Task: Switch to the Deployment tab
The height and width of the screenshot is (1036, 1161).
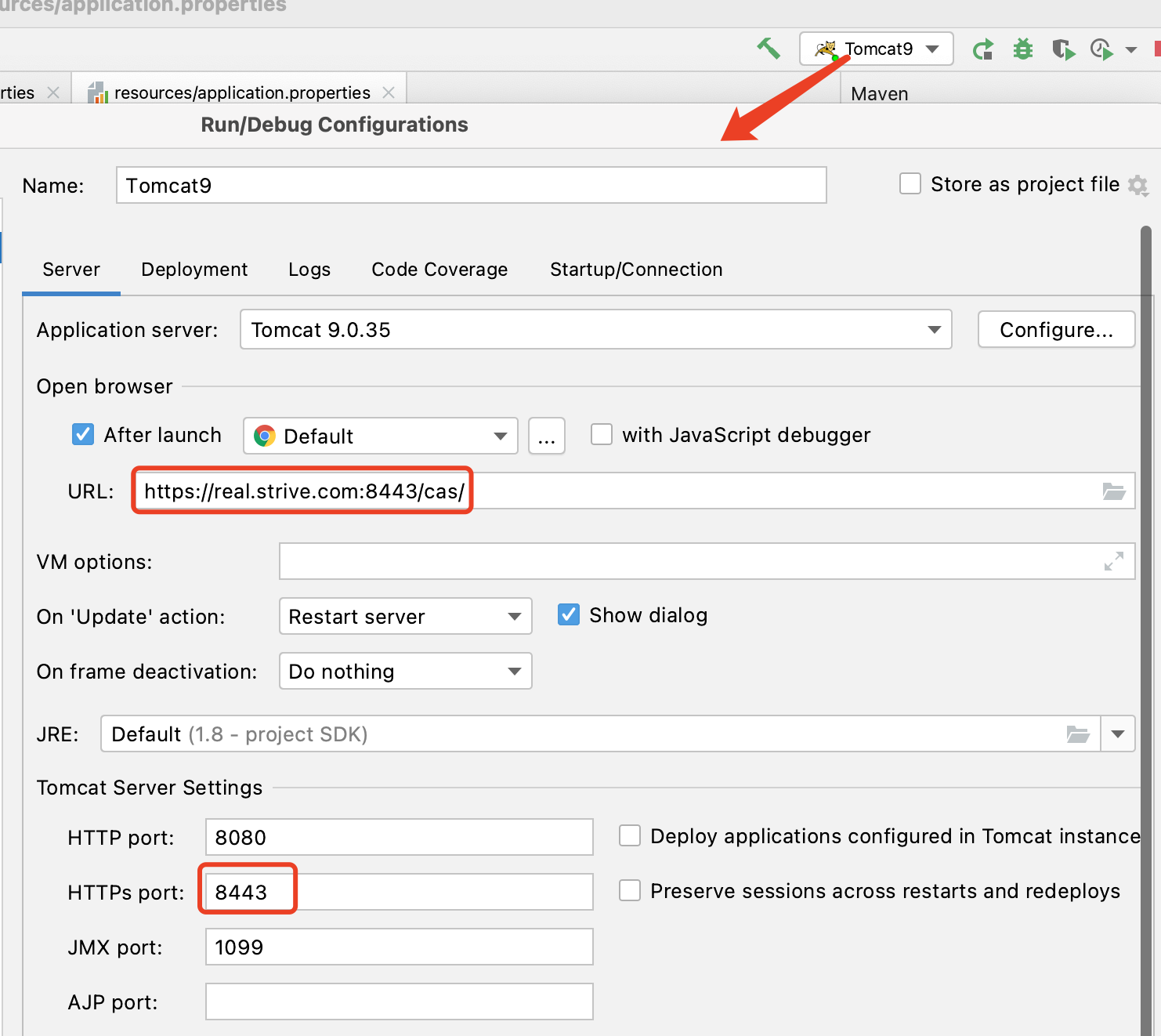Action: click(x=194, y=270)
